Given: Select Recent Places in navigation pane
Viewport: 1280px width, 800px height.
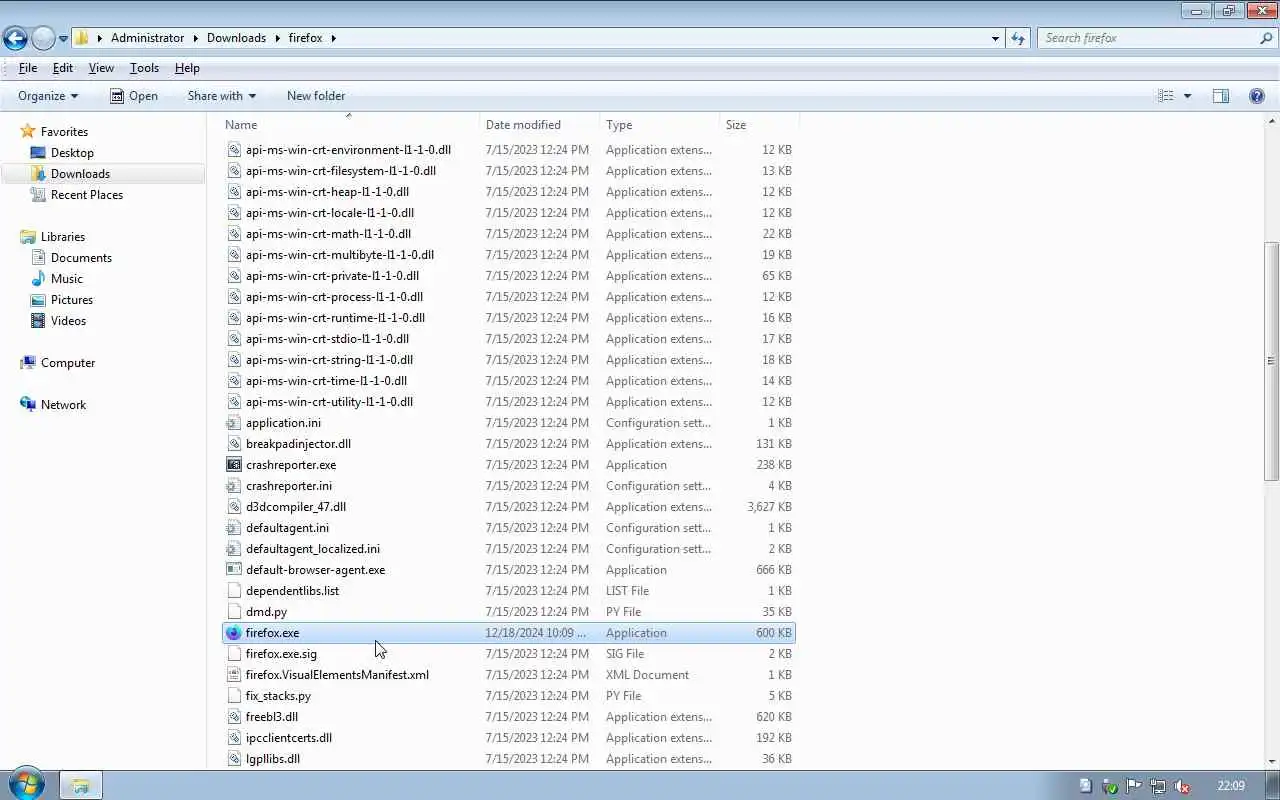Looking at the screenshot, I should pyautogui.click(x=87, y=195).
